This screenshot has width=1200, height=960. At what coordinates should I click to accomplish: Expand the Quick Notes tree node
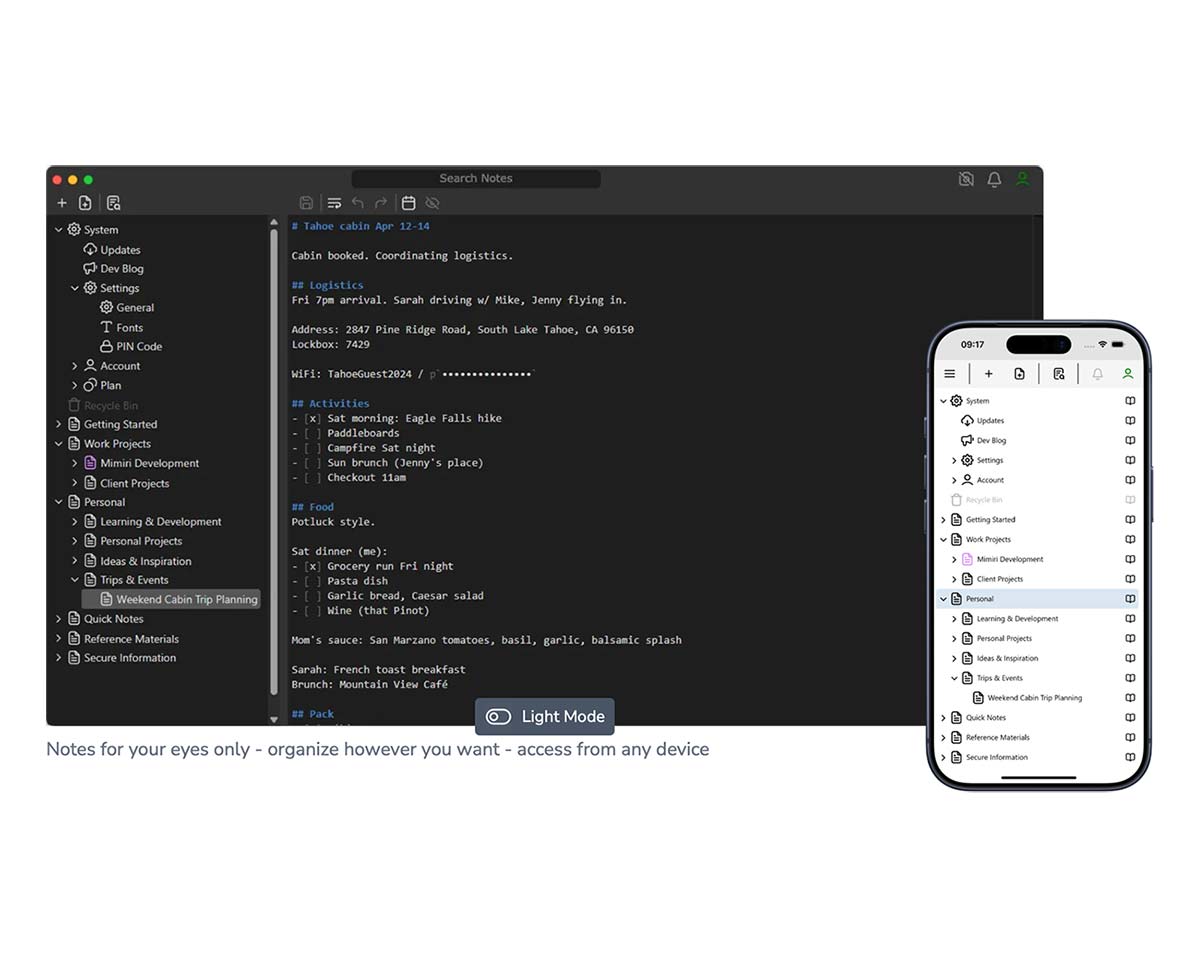pos(58,619)
